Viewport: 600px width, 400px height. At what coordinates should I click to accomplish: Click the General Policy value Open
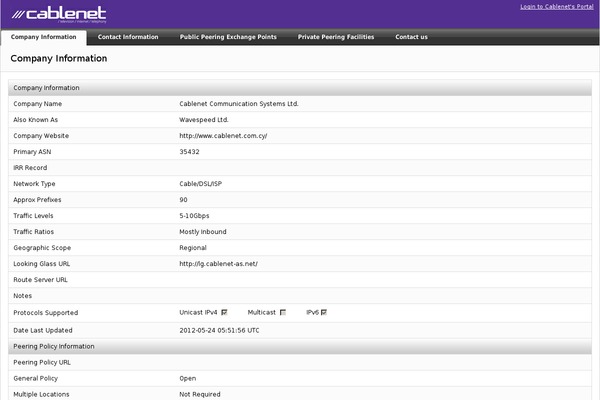click(188, 379)
